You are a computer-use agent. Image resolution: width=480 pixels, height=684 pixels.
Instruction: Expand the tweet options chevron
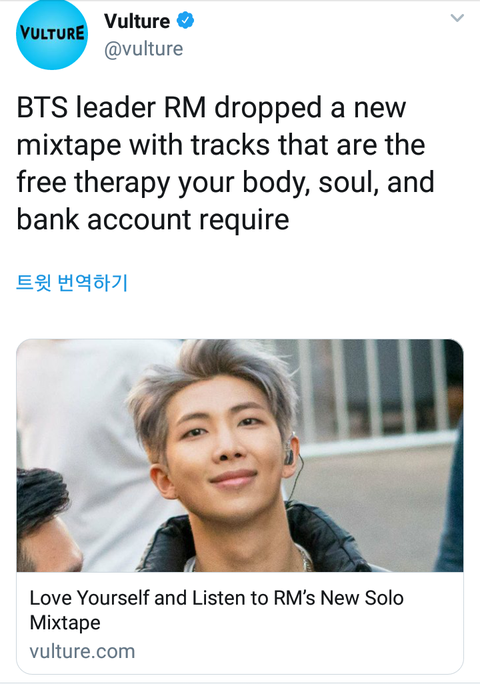[x=457, y=18]
